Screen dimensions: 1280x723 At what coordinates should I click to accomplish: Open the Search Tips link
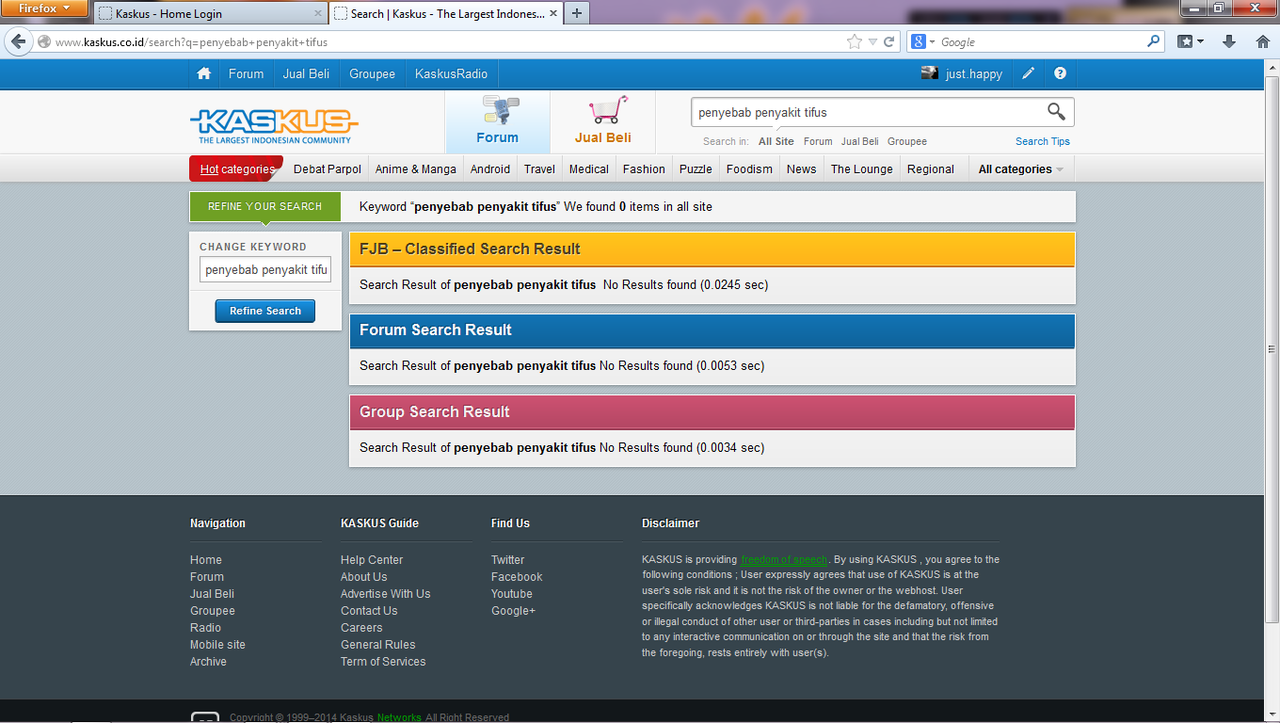1043,141
